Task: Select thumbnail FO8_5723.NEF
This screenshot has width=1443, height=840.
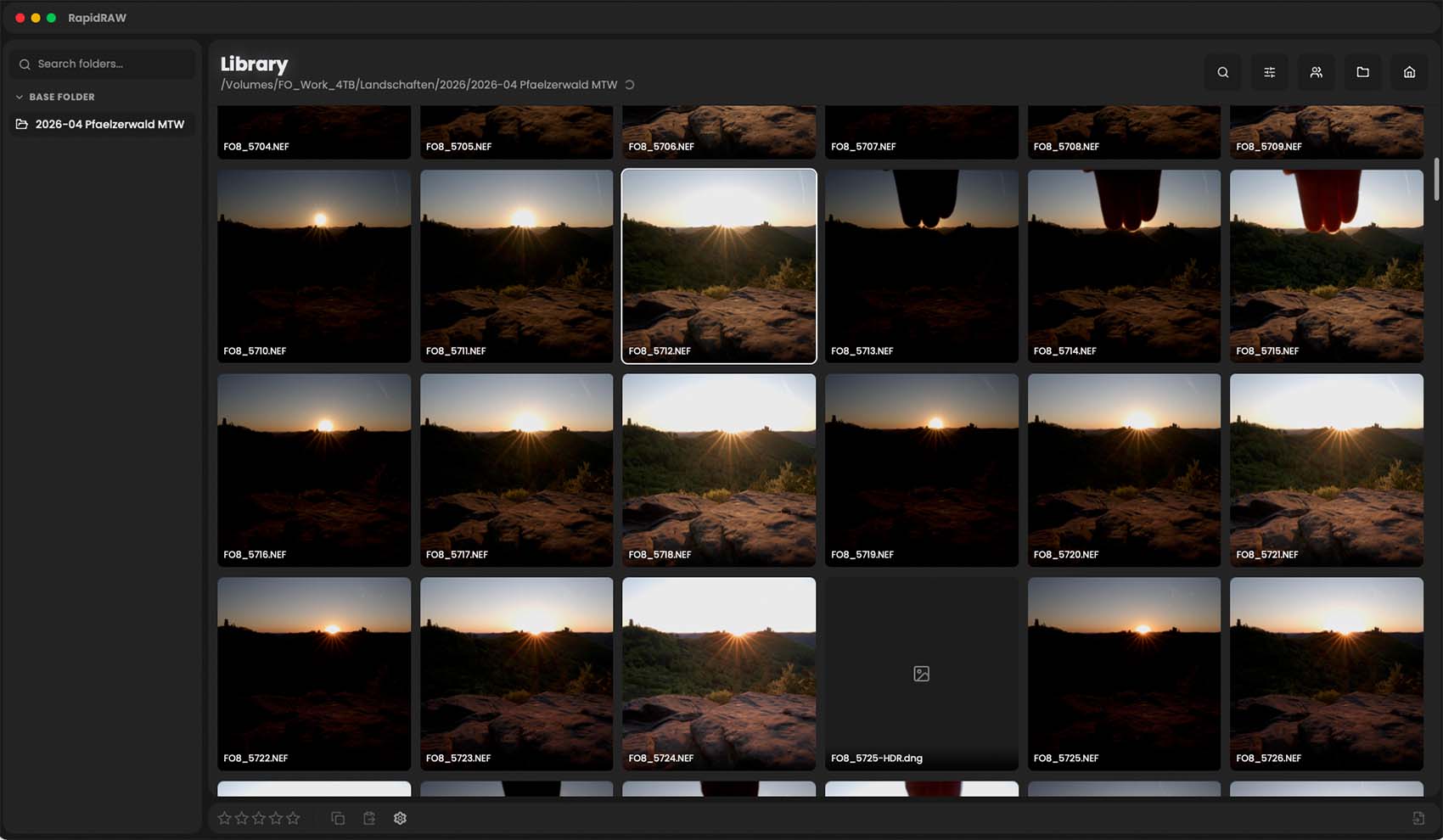Action: [x=516, y=674]
